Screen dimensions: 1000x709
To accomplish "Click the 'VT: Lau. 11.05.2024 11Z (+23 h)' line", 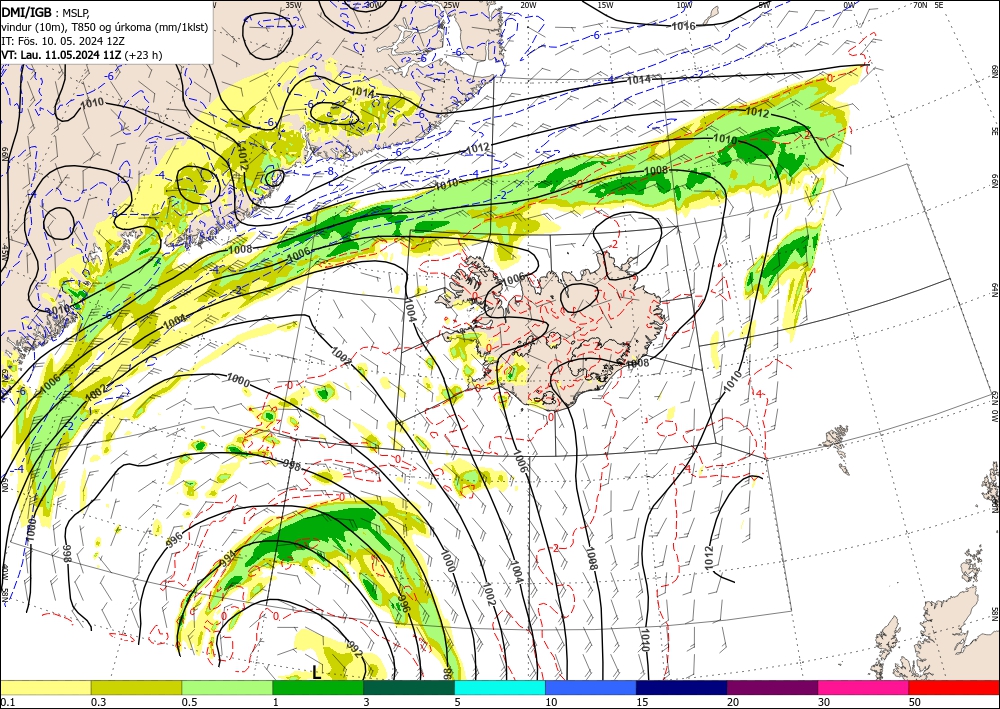I will 82,55.
